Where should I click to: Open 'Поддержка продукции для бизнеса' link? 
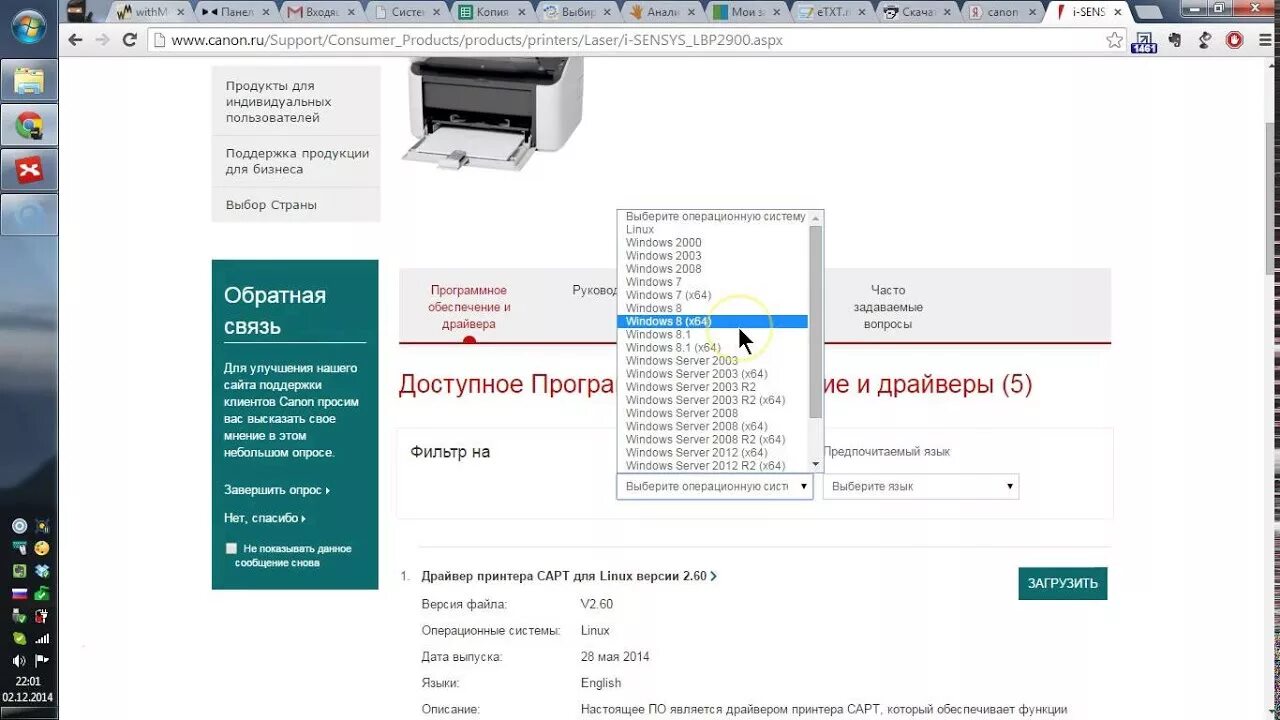[x=296, y=161]
